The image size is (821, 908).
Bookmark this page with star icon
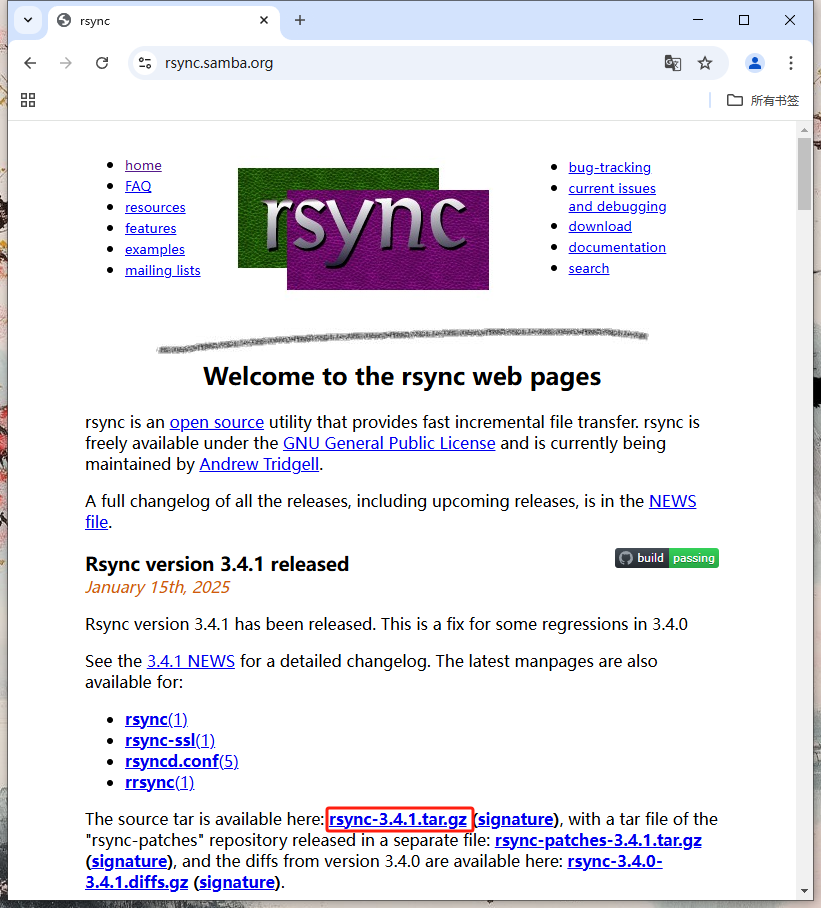pos(705,63)
